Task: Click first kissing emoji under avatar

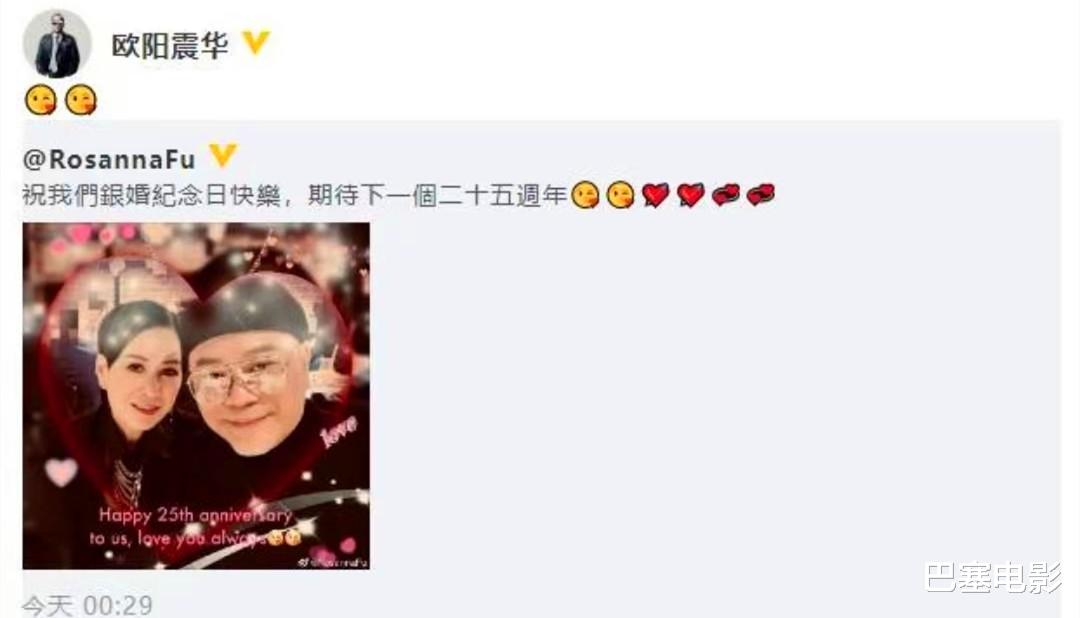Action: coord(41,100)
